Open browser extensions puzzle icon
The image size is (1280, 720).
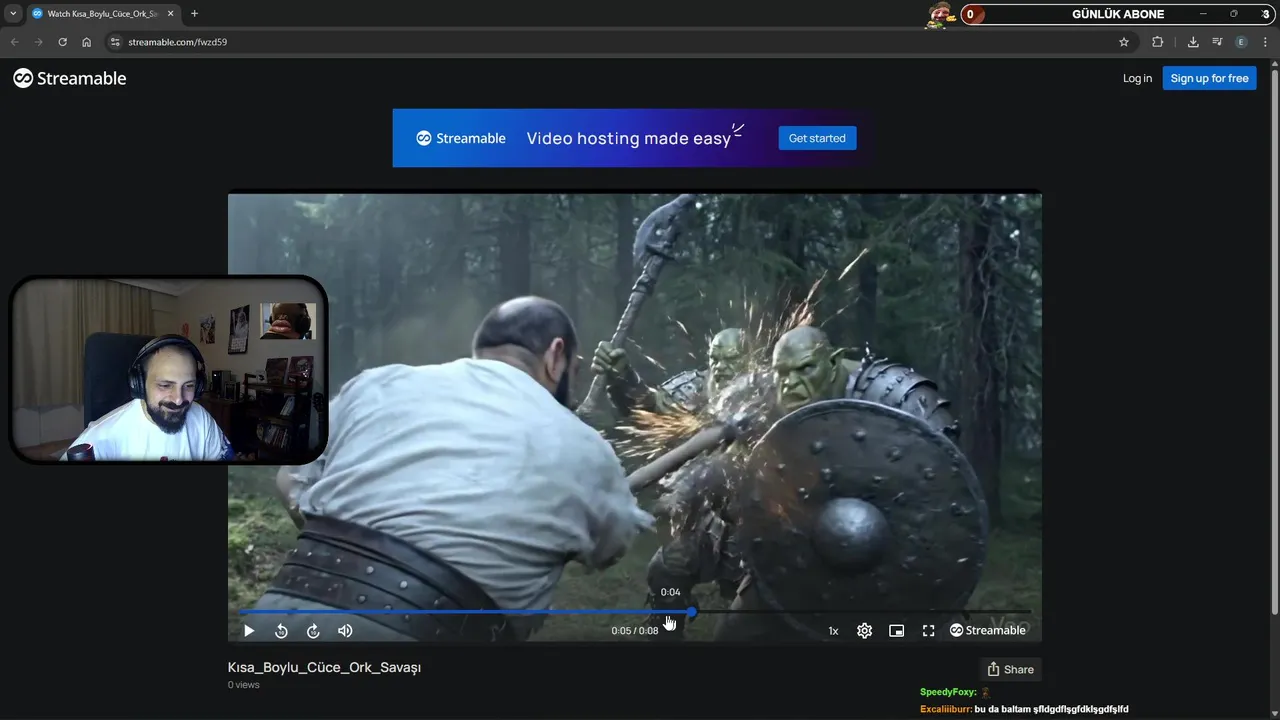point(1158,42)
